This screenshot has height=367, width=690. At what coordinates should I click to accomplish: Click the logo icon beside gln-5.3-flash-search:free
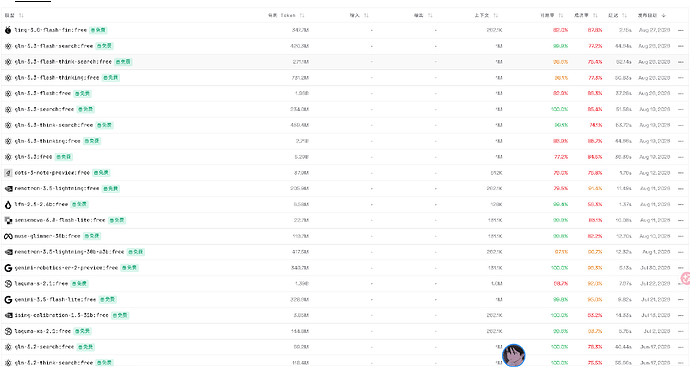pos(8,46)
